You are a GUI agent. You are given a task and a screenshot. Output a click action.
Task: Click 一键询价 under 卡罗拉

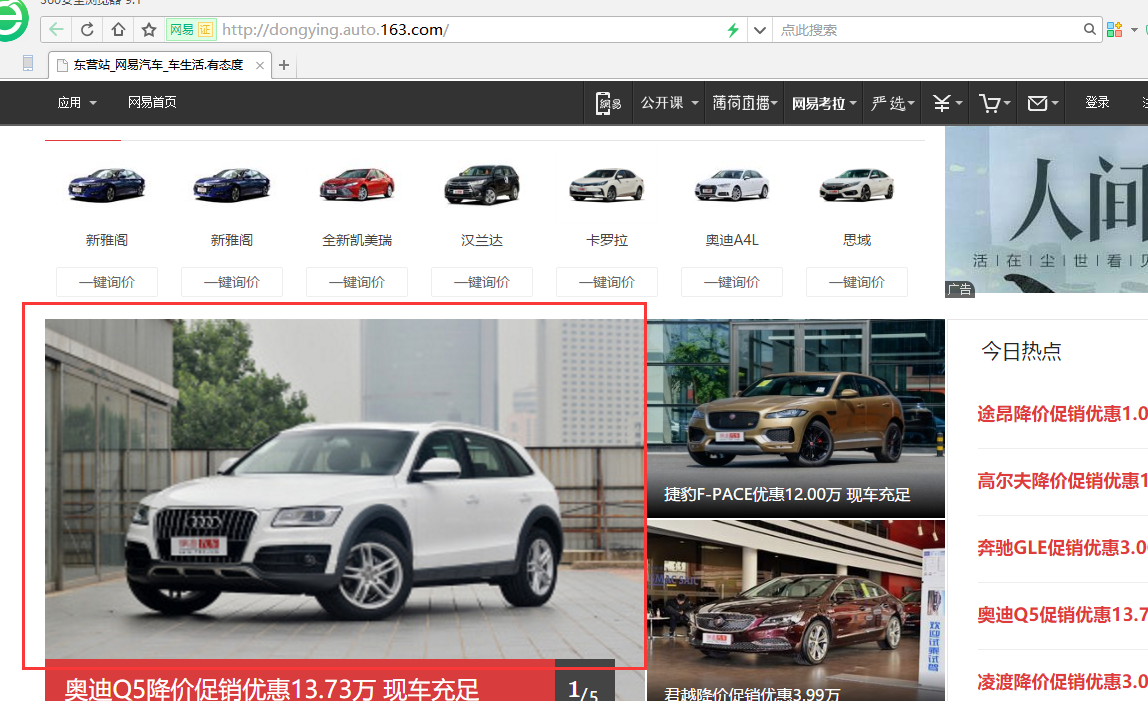coord(607,282)
